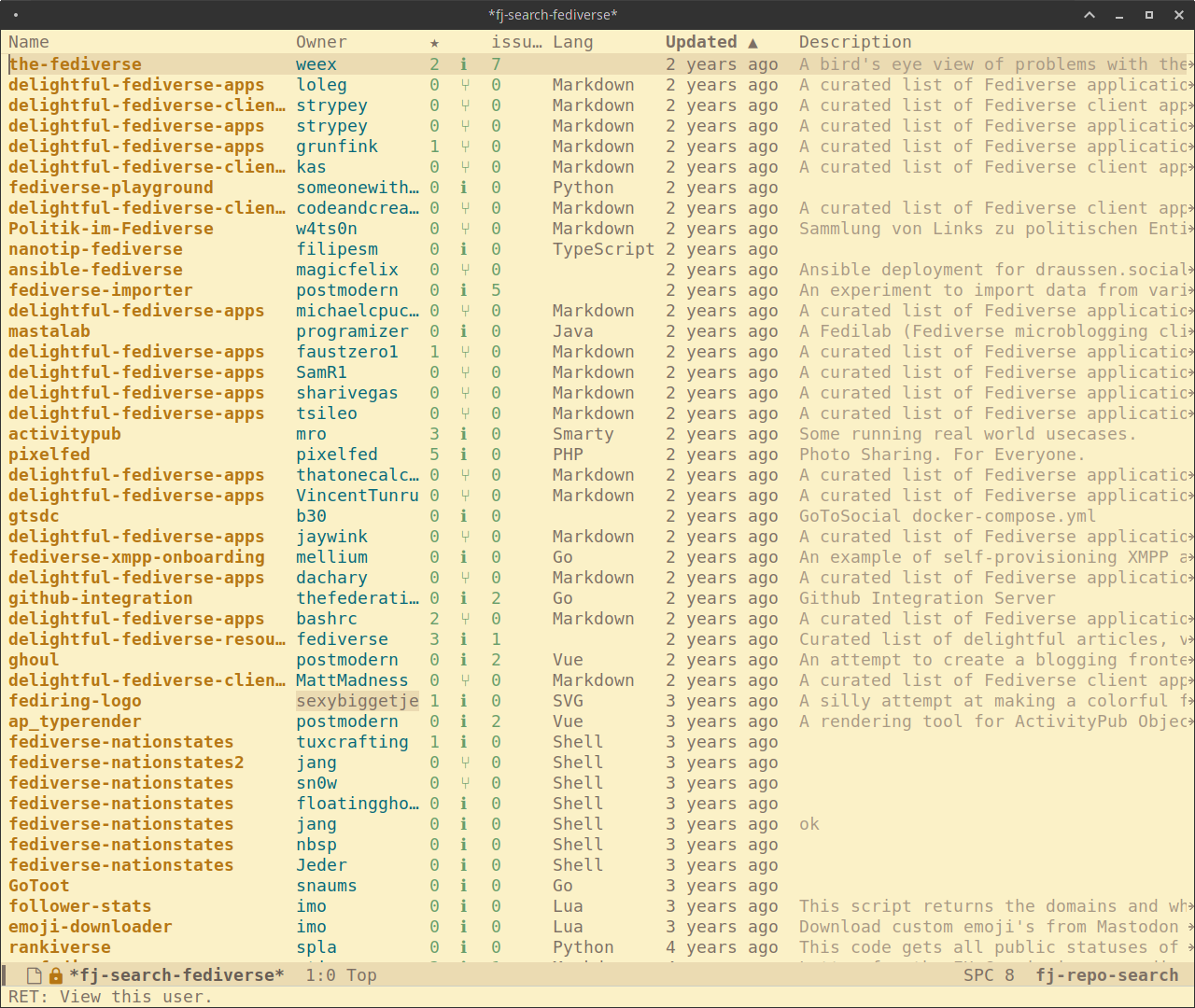Click the info icon on the ghoul row
Image resolution: width=1195 pixels, height=1008 pixels.
click(x=464, y=660)
